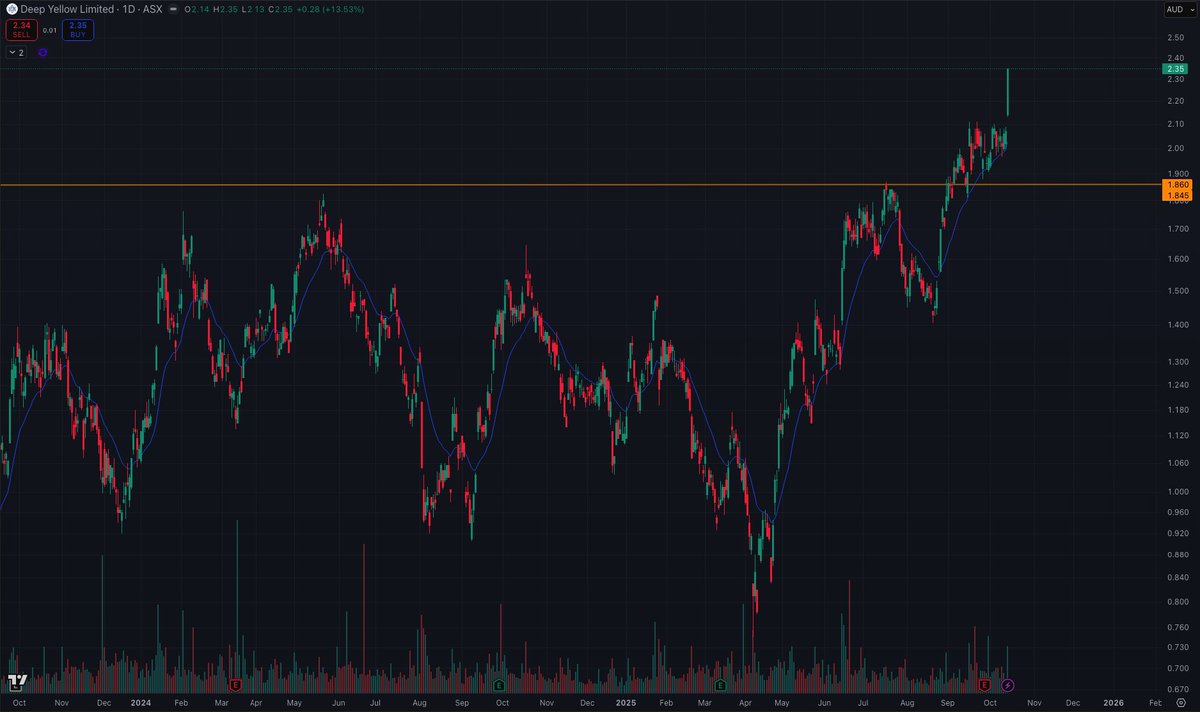This screenshot has height=712, width=1200.
Task: Click the ASX exchange label
Action: tap(152, 9)
